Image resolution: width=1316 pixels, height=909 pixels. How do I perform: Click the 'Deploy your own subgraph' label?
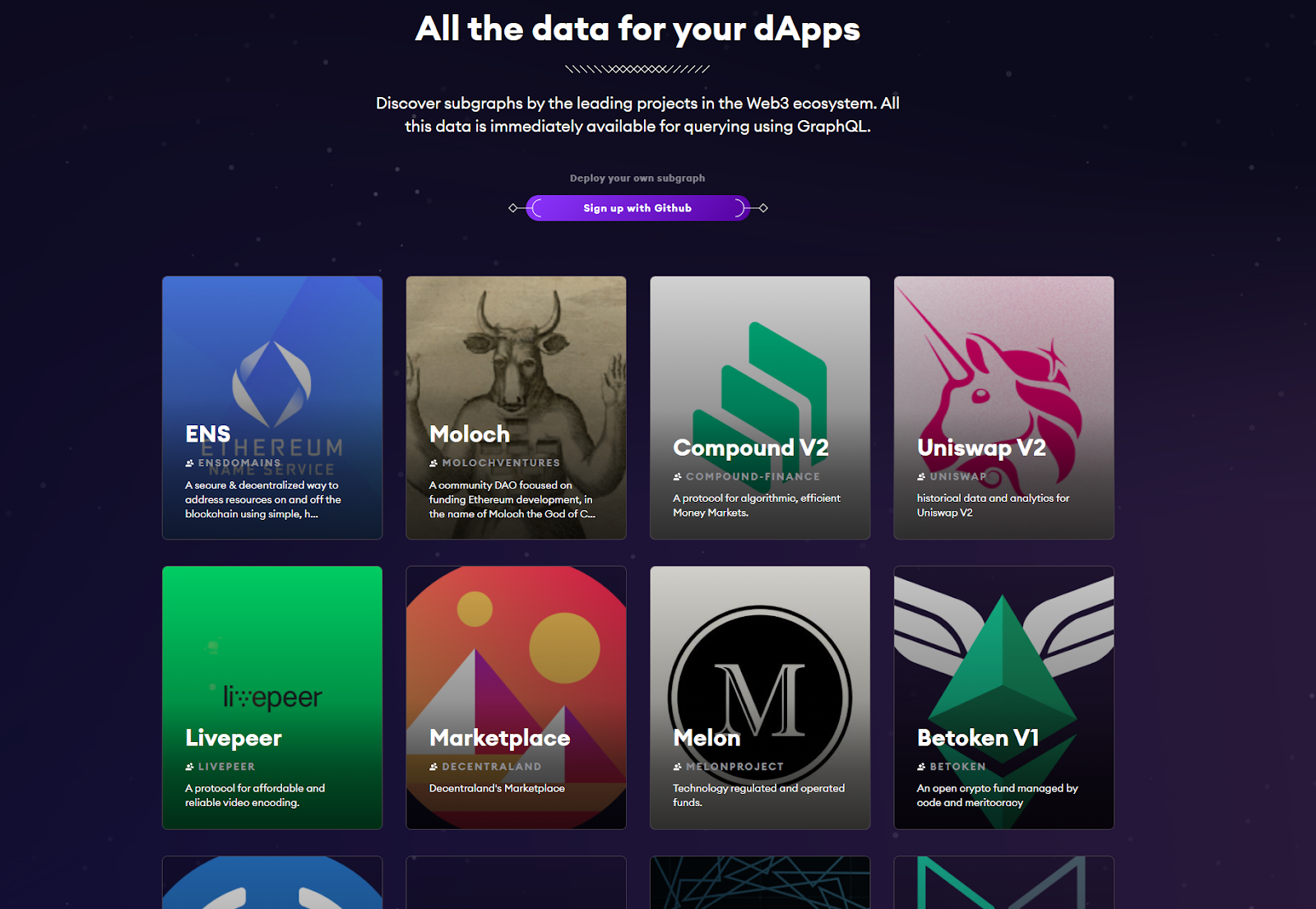point(637,178)
